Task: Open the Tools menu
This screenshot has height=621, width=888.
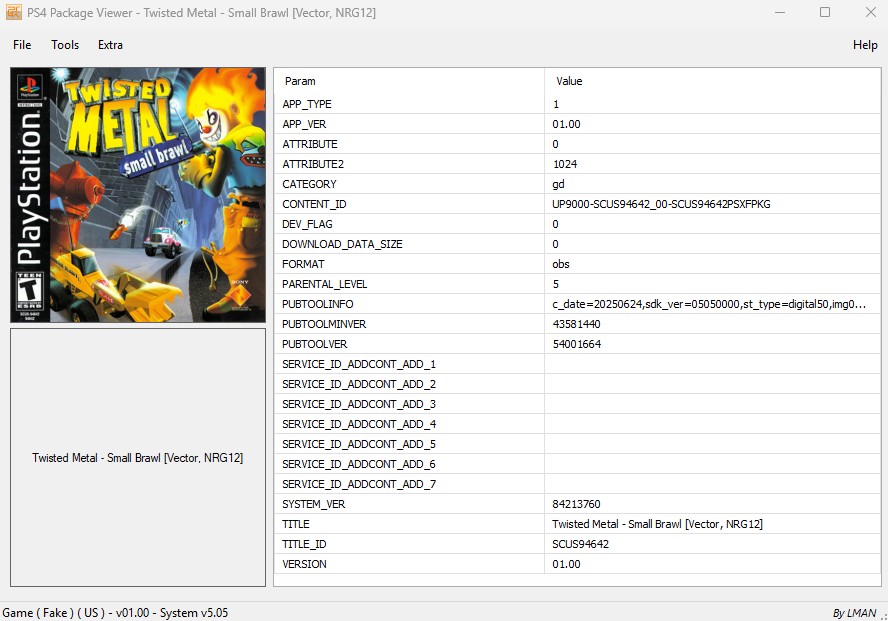Action: (x=65, y=45)
